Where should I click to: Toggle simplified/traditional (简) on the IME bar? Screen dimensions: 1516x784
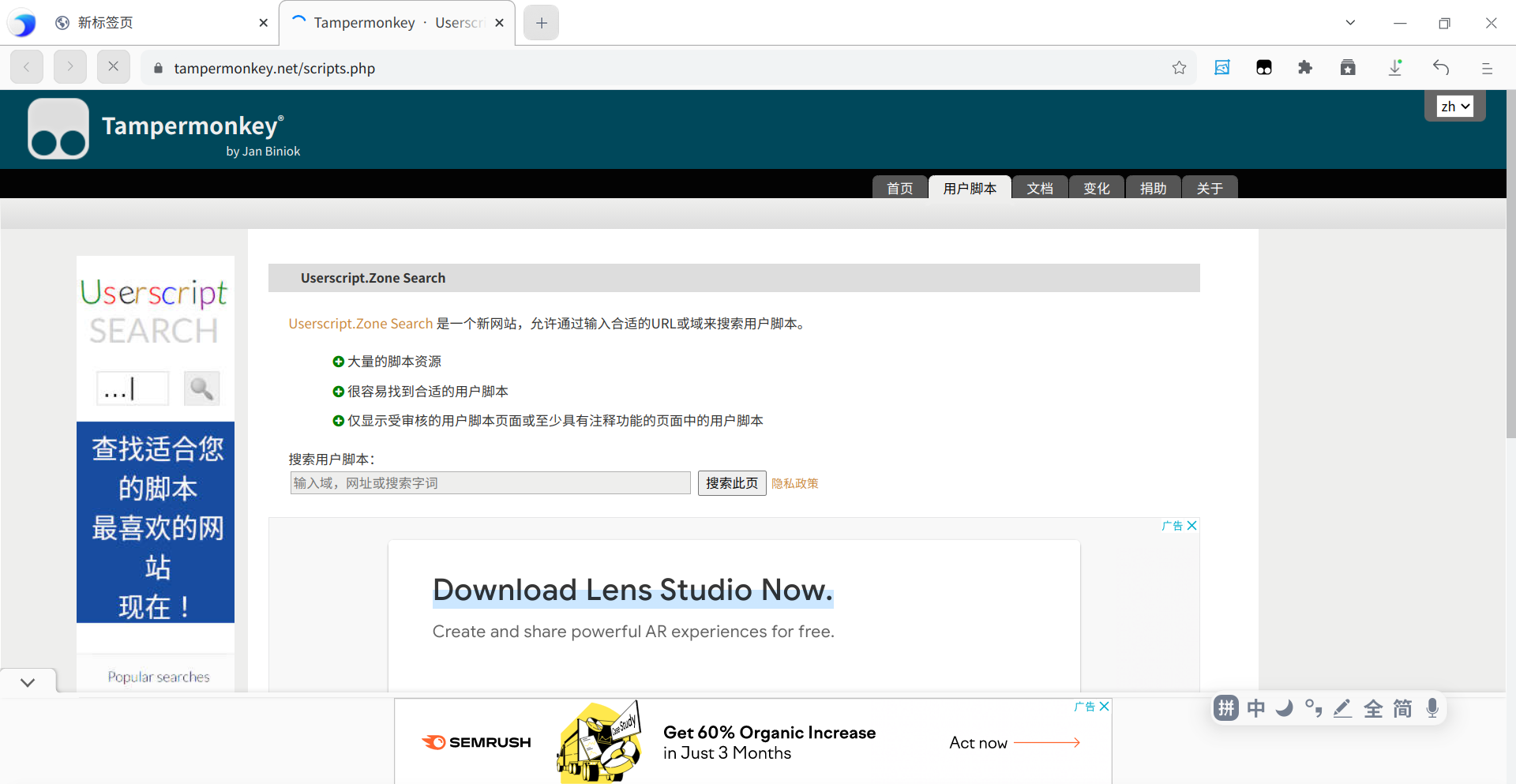[1402, 708]
